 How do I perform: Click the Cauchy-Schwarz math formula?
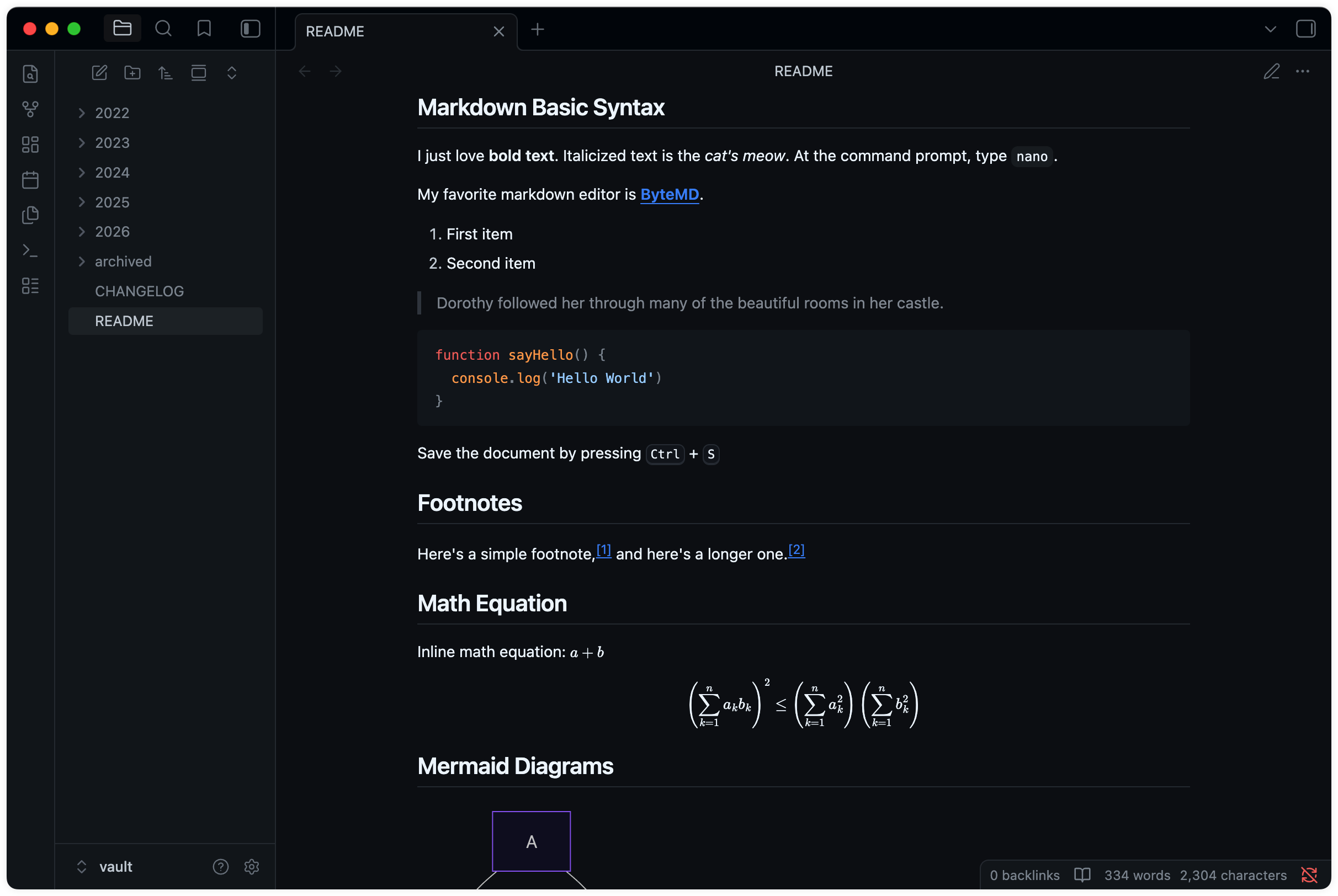pos(803,704)
